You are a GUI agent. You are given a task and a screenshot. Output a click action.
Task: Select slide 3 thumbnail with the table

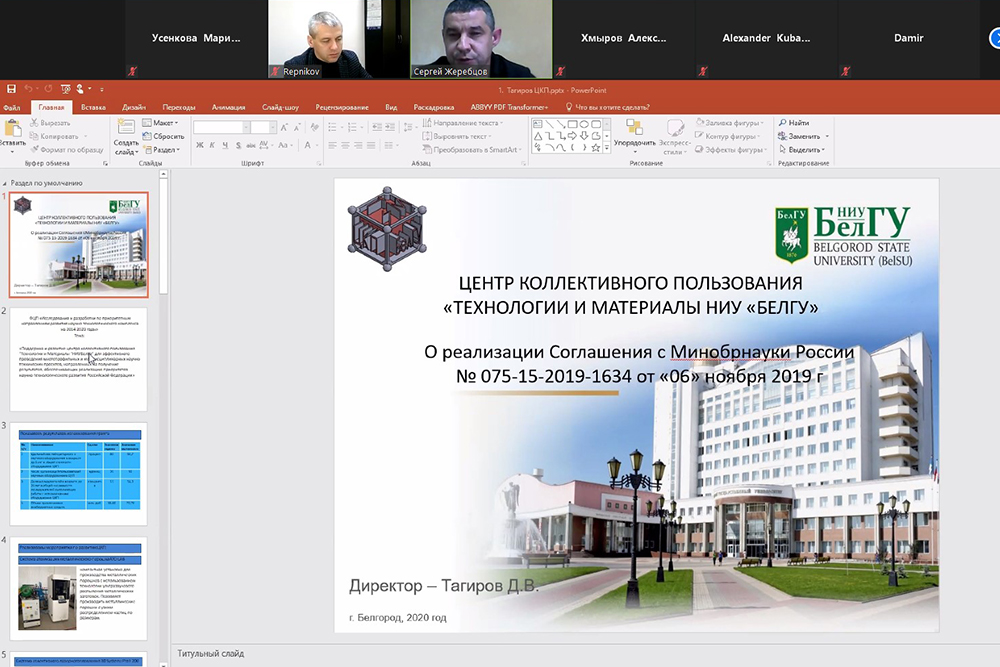coord(78,474)
